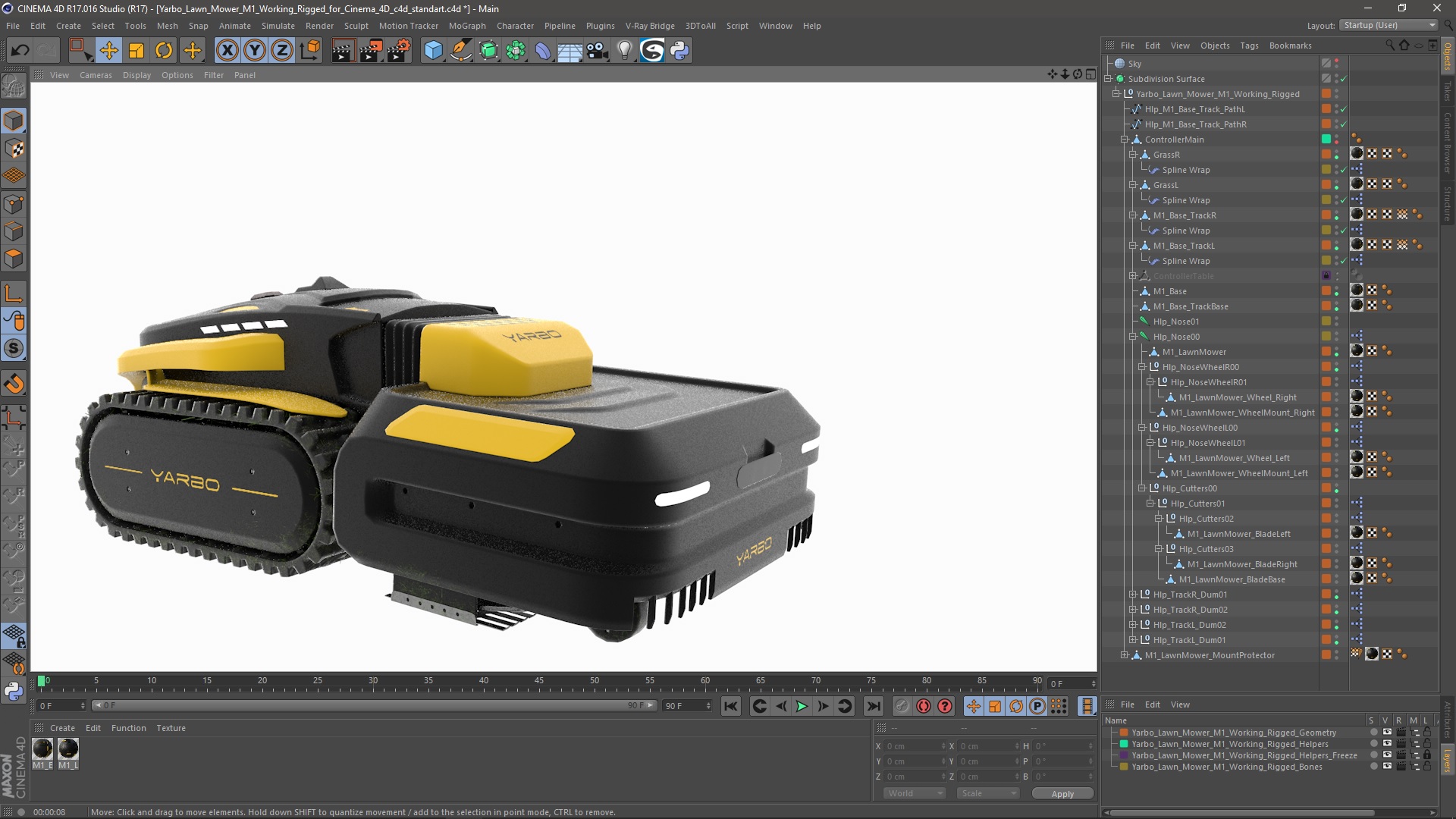Select the M1_LawnMower_BladeLeft object
1456x819 pixels.
click(1238, 534)
